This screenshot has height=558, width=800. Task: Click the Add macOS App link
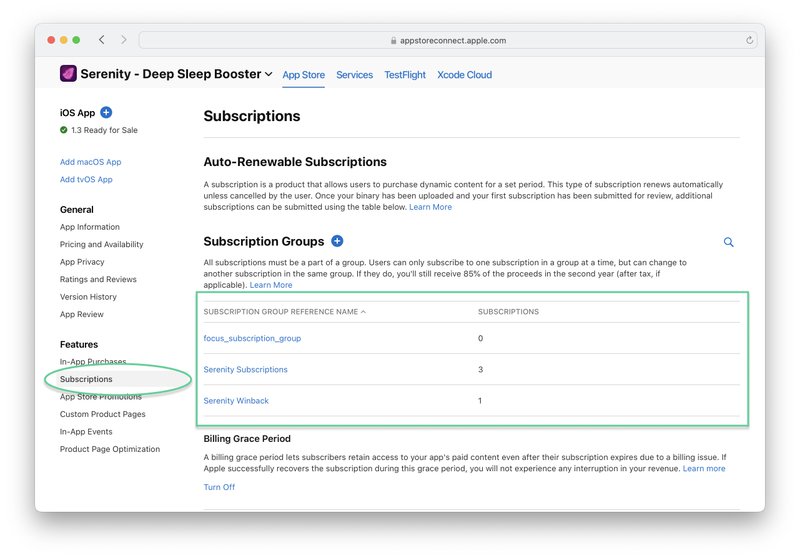point(90,162)
